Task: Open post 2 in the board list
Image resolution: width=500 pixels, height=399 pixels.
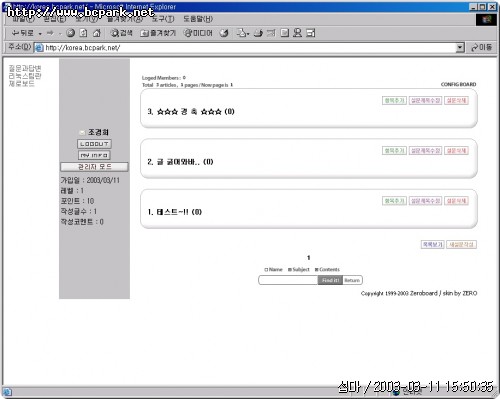Action: click(180, 162)
